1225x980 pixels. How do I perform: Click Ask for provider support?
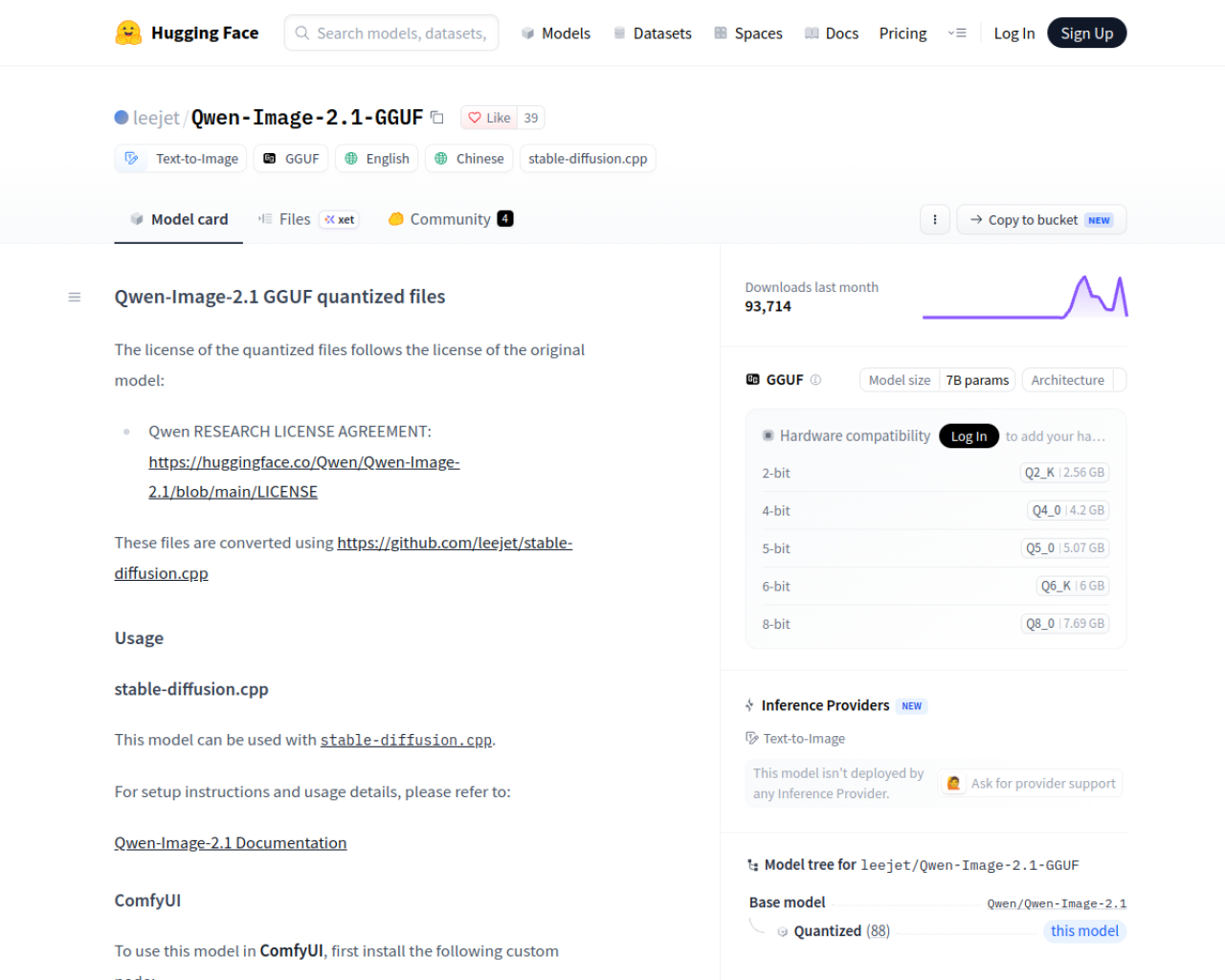pos(1031,784)
